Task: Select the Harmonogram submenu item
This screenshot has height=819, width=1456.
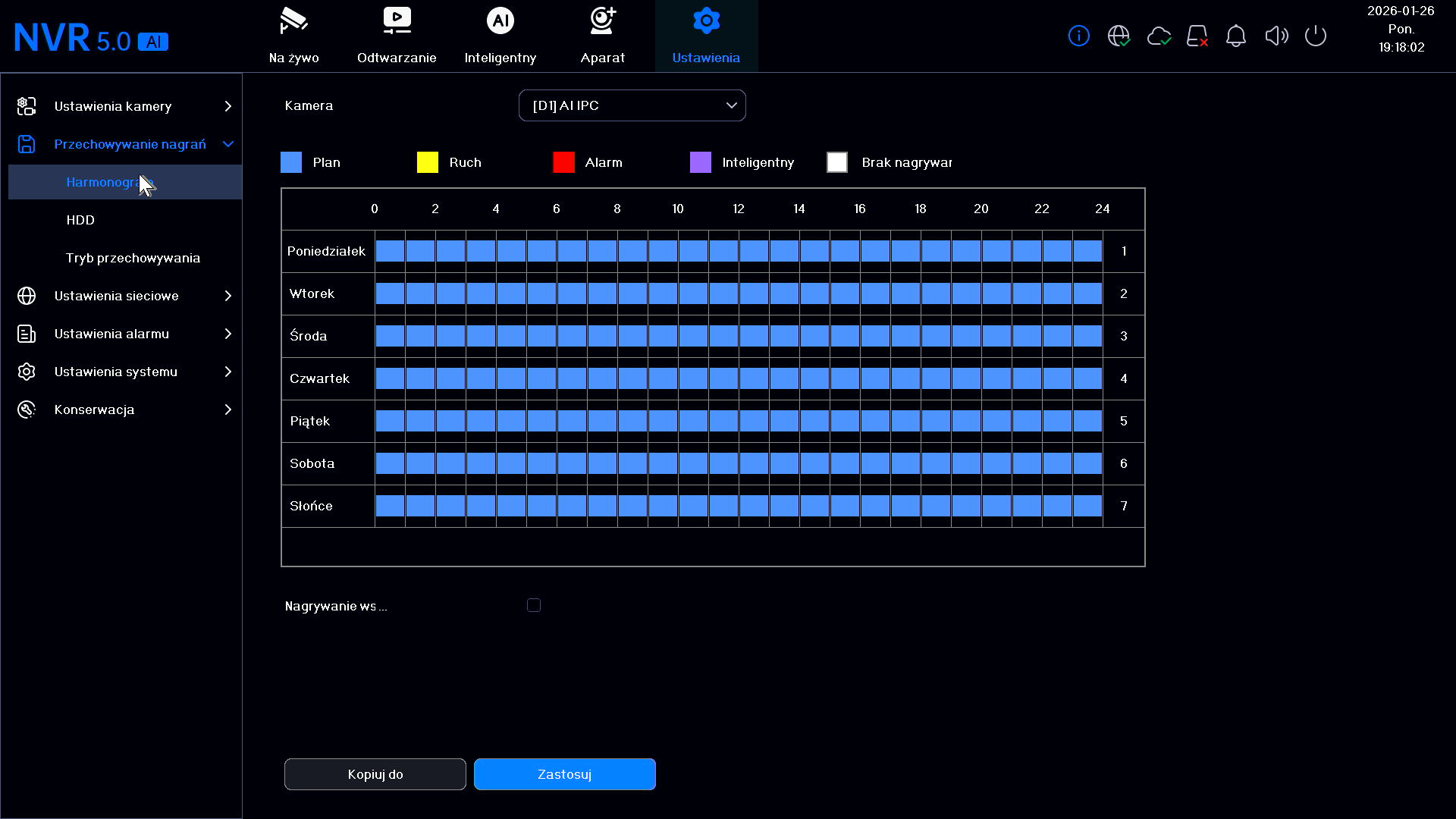Action: click(125, 182)
